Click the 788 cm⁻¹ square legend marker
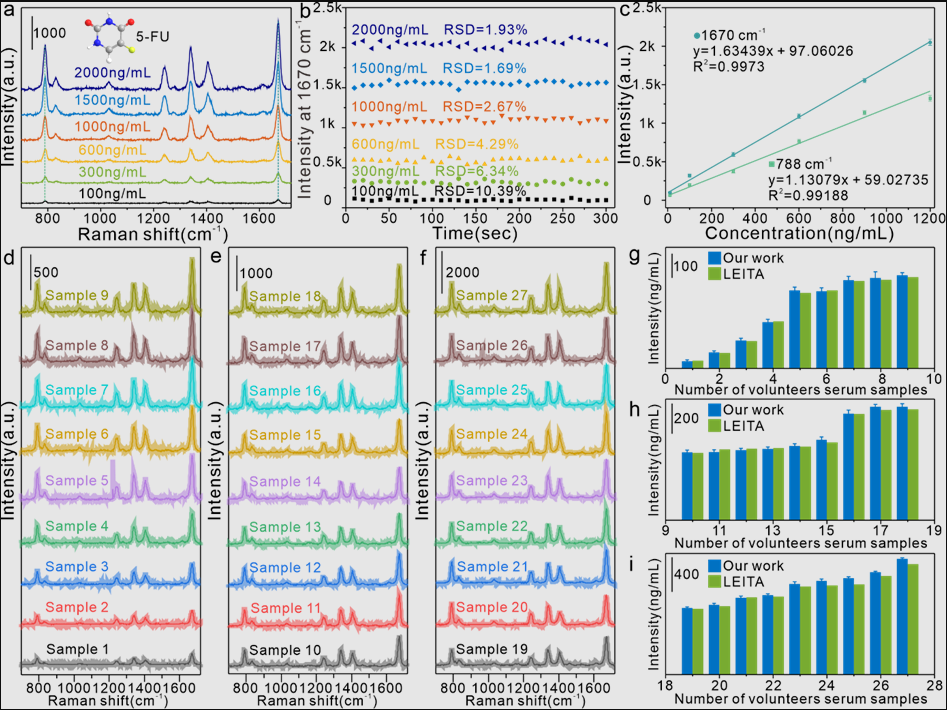Viewport: 947px width, 710px height. pos(771,164)
